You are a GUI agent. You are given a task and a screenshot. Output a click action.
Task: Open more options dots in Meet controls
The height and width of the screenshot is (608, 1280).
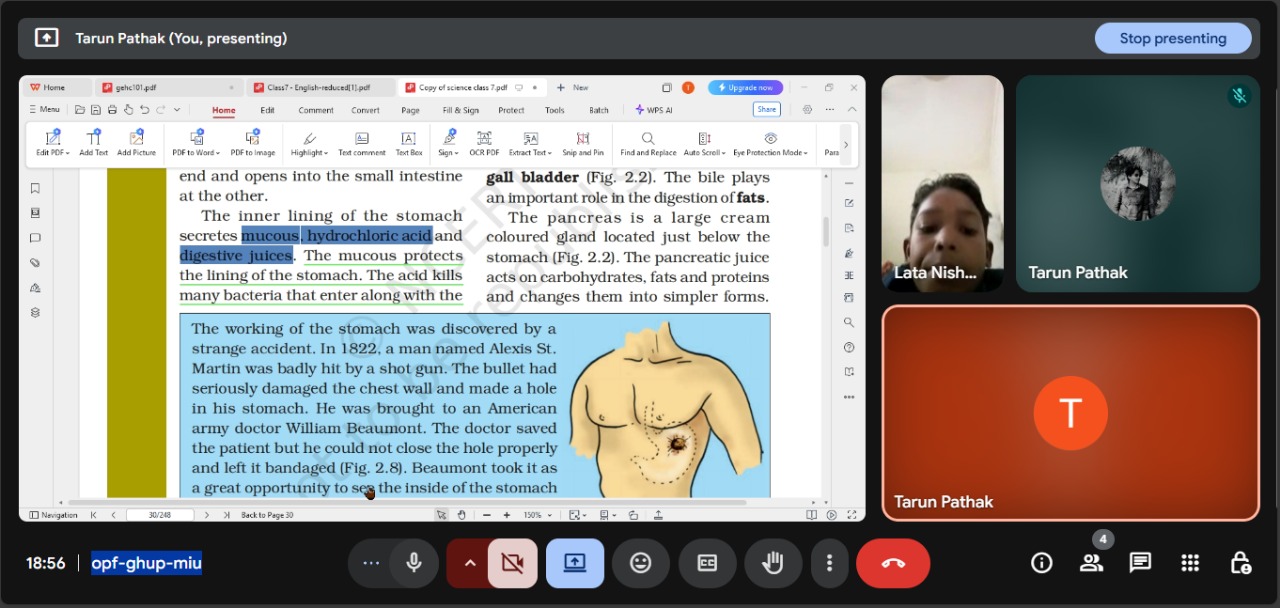[x=829, y=563]
